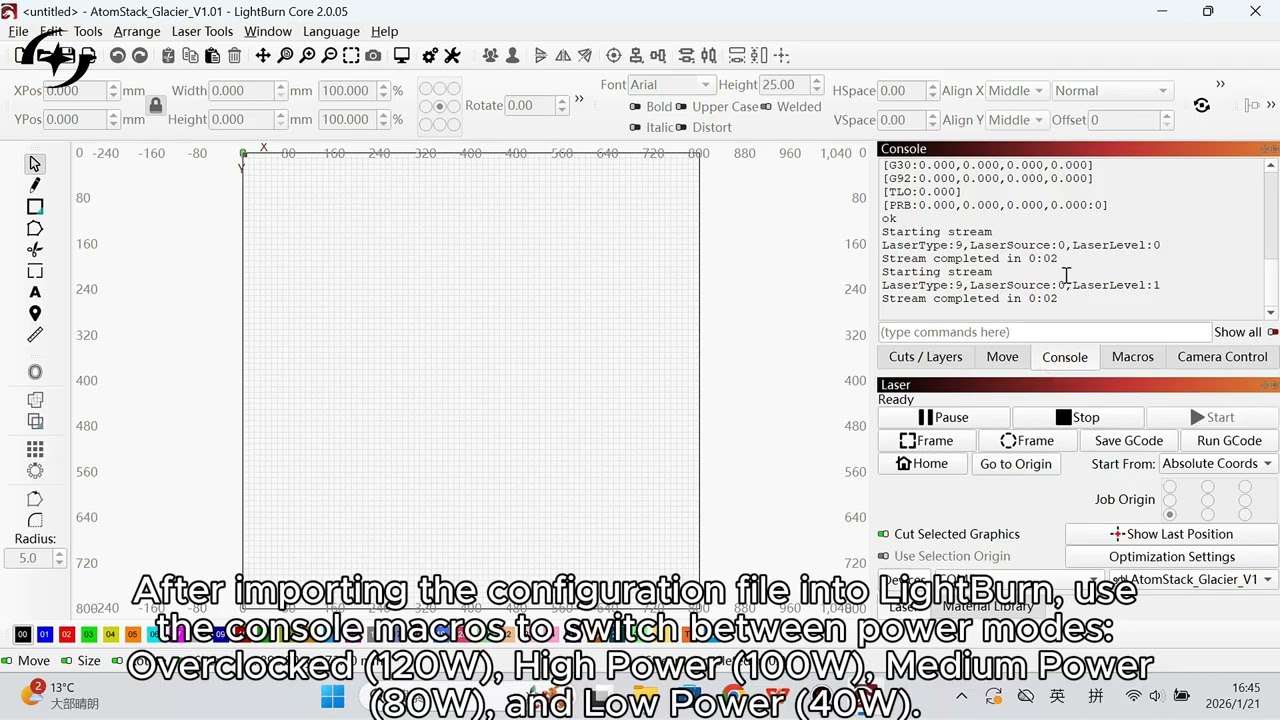
Task: Open the Preview monitor icon
Action: 401,56
